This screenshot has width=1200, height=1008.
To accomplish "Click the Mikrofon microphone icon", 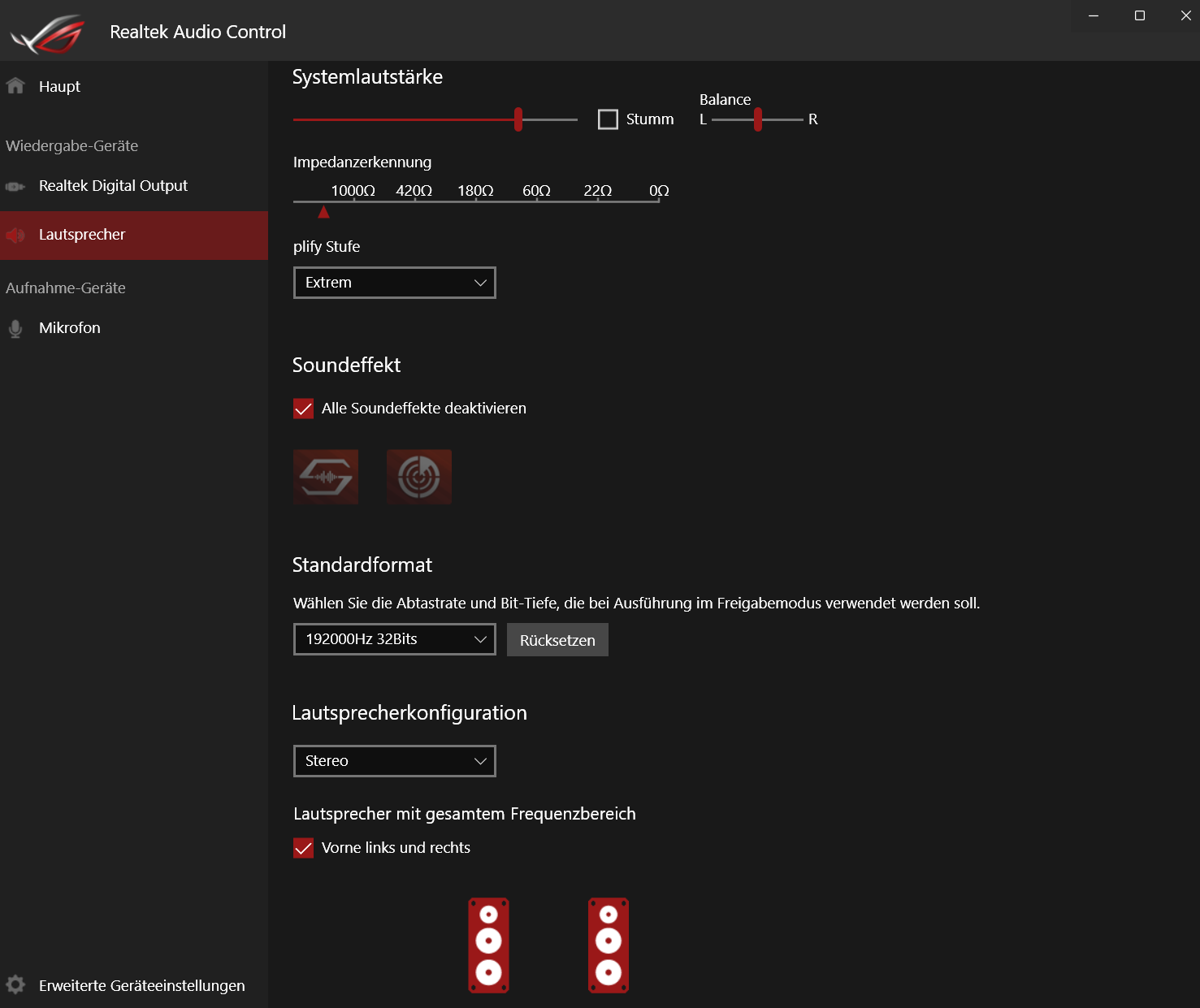I will pyautogui.click(x=15, y=328).
